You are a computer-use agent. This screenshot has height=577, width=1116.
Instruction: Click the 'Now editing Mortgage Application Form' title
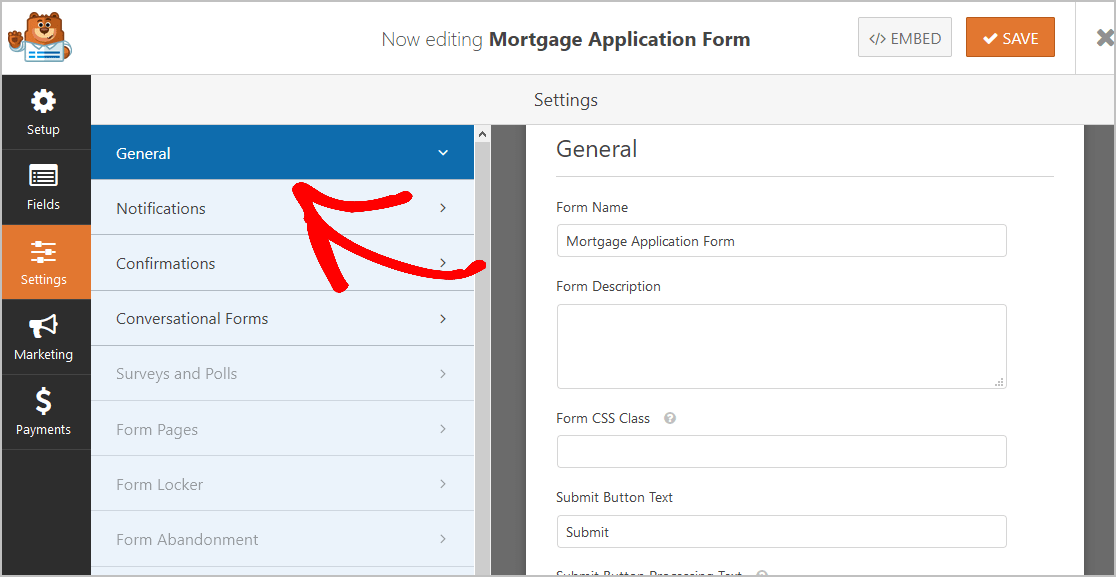pos(566,38)
